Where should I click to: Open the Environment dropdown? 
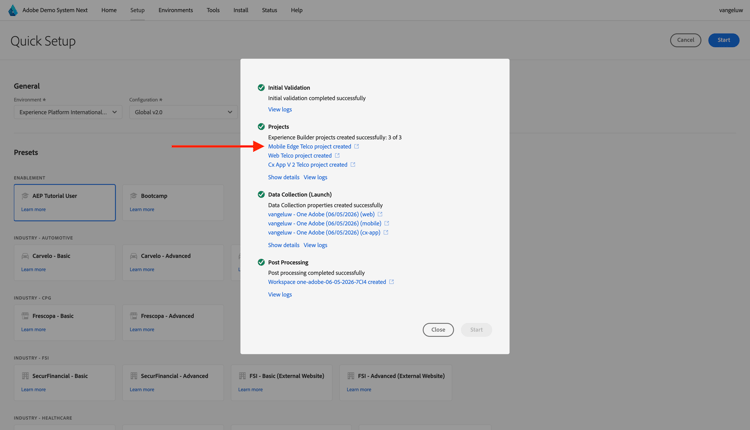[68, 112]
